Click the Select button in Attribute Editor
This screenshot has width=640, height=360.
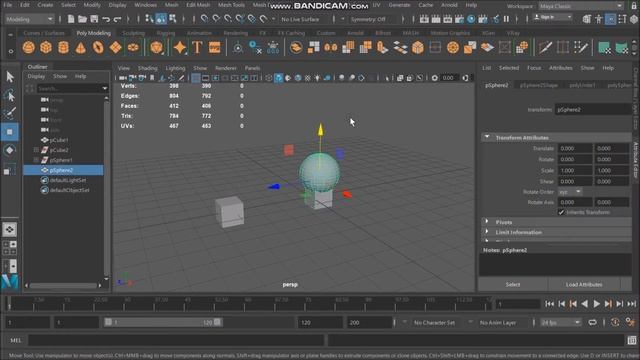tap(513, 284)
